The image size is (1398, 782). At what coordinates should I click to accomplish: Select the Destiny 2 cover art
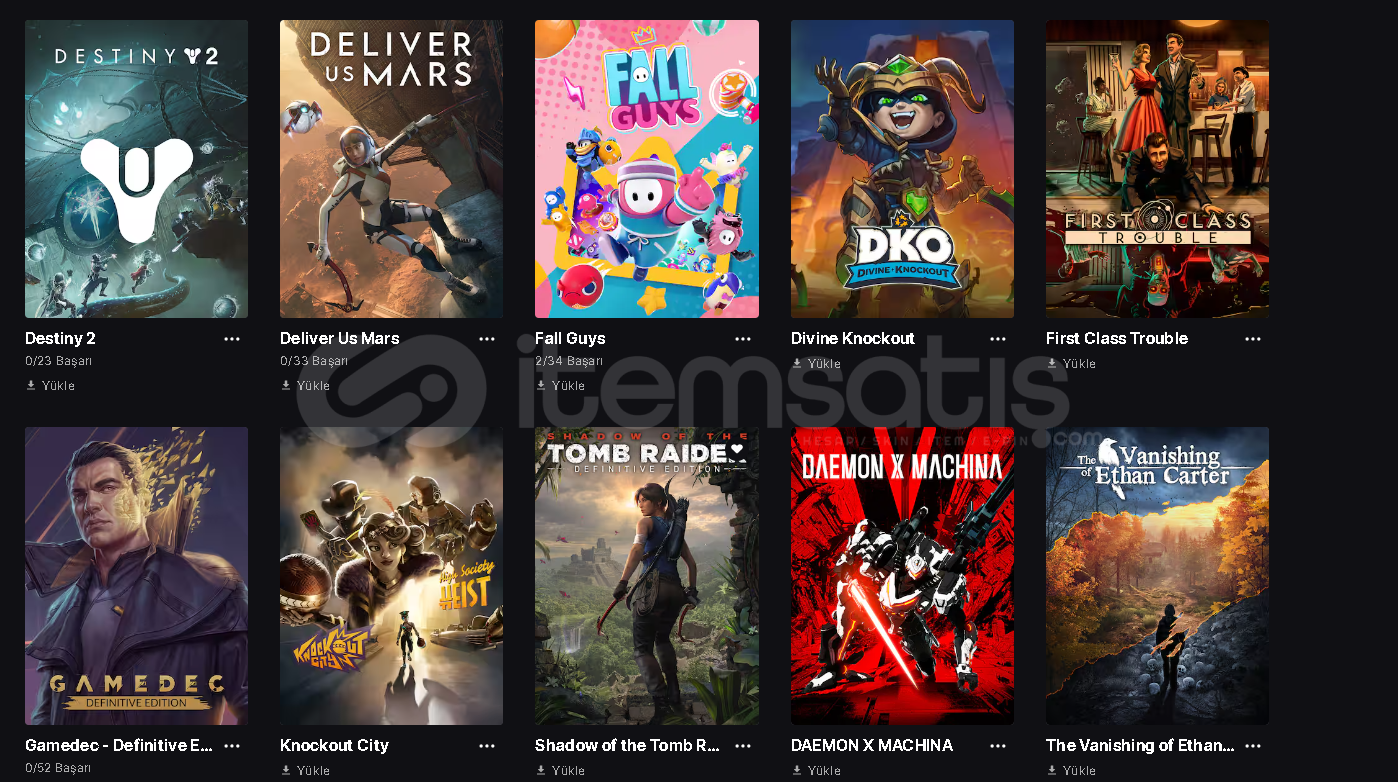(136, 169)
